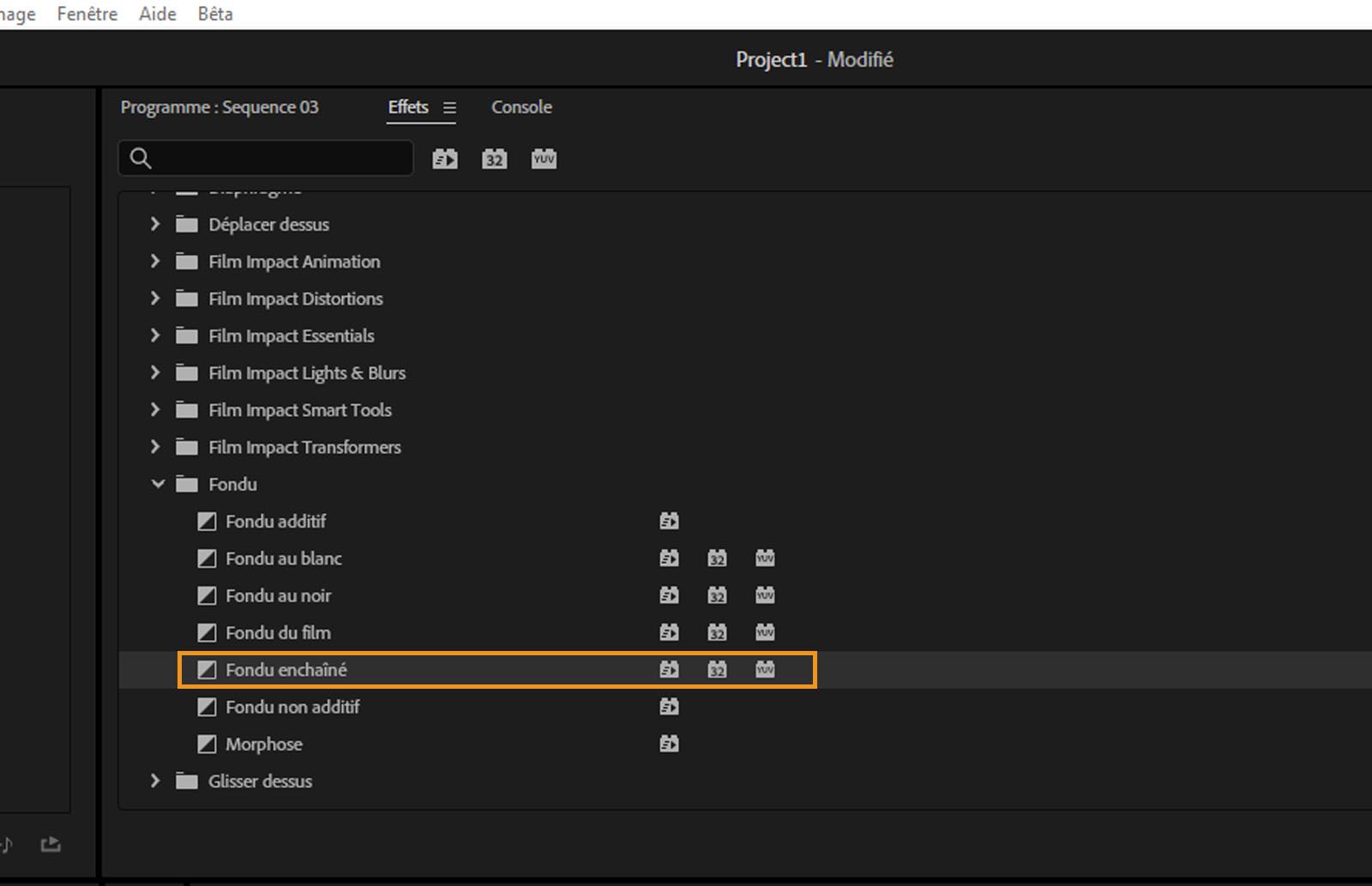Click the export icon at bottom left
This screenshot has height=886, width=1372.
point(51,845)
